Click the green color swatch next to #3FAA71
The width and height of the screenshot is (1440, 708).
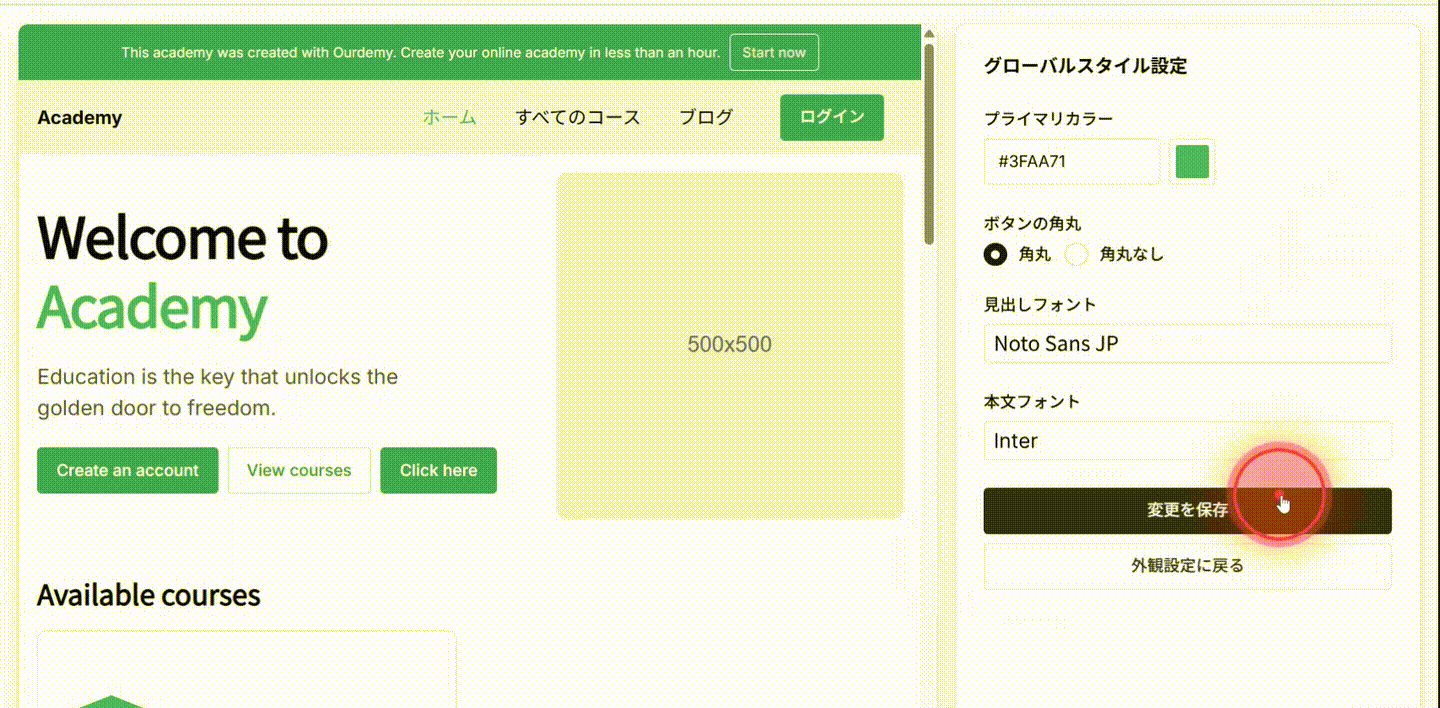coord(1191,161)
